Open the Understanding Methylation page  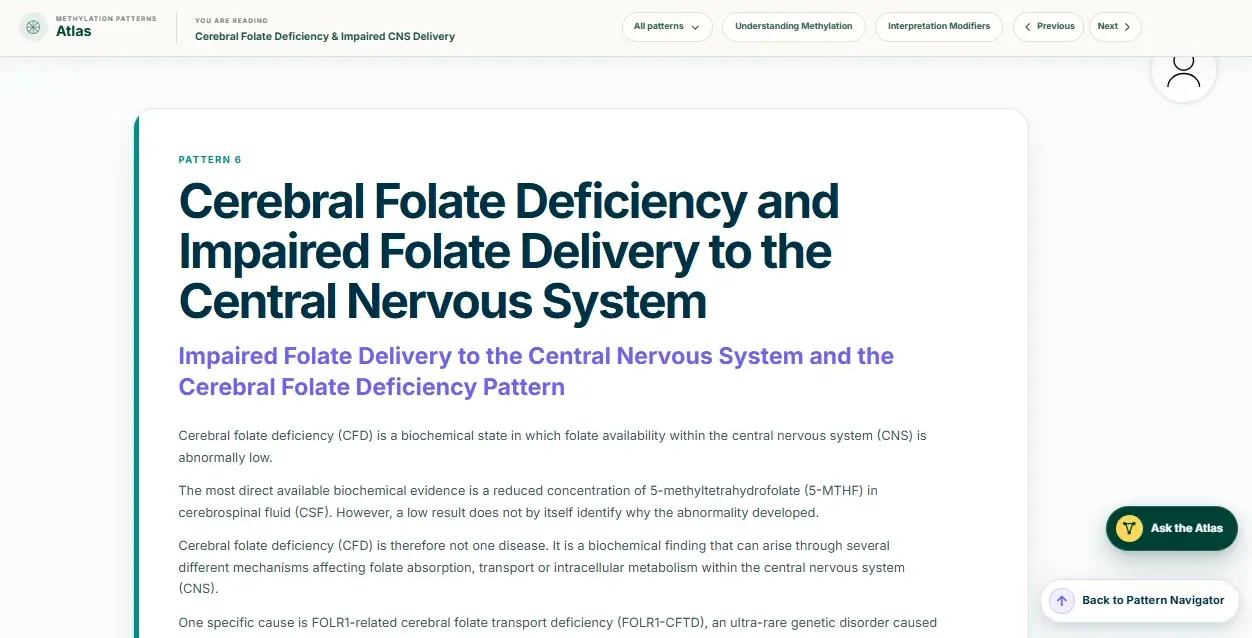coord(794,27)
